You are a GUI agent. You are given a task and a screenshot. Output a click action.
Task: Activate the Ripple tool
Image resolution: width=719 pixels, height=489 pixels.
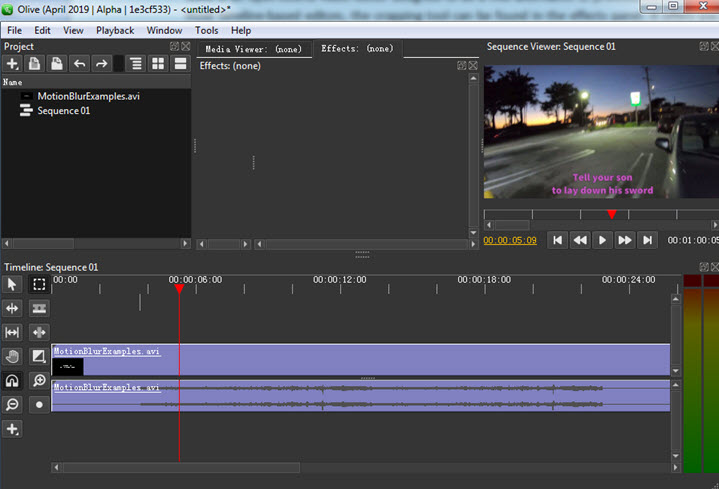tap(13, 309)
